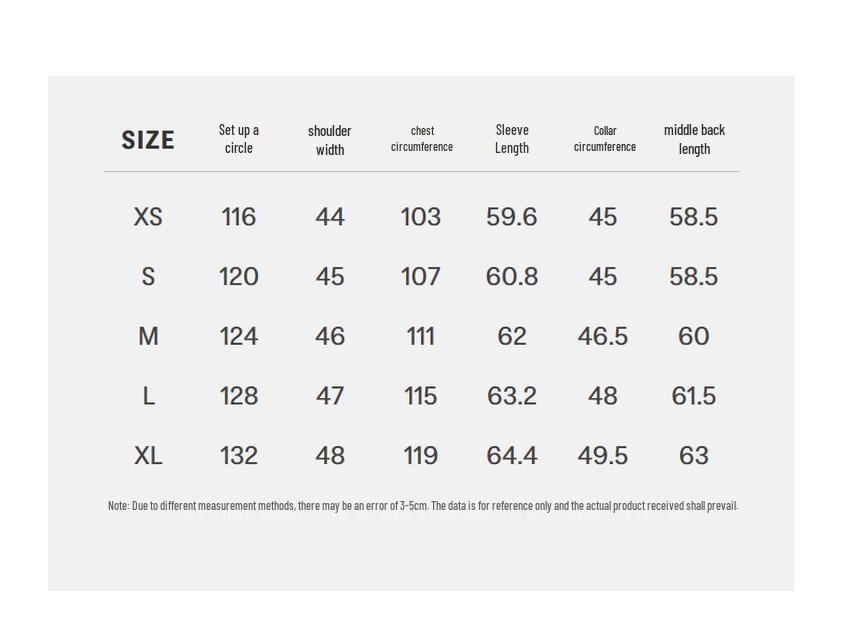Click the XS sleeve length value 59.6
The height and width of the screenshot is (632, 842).
pos(512,217)
